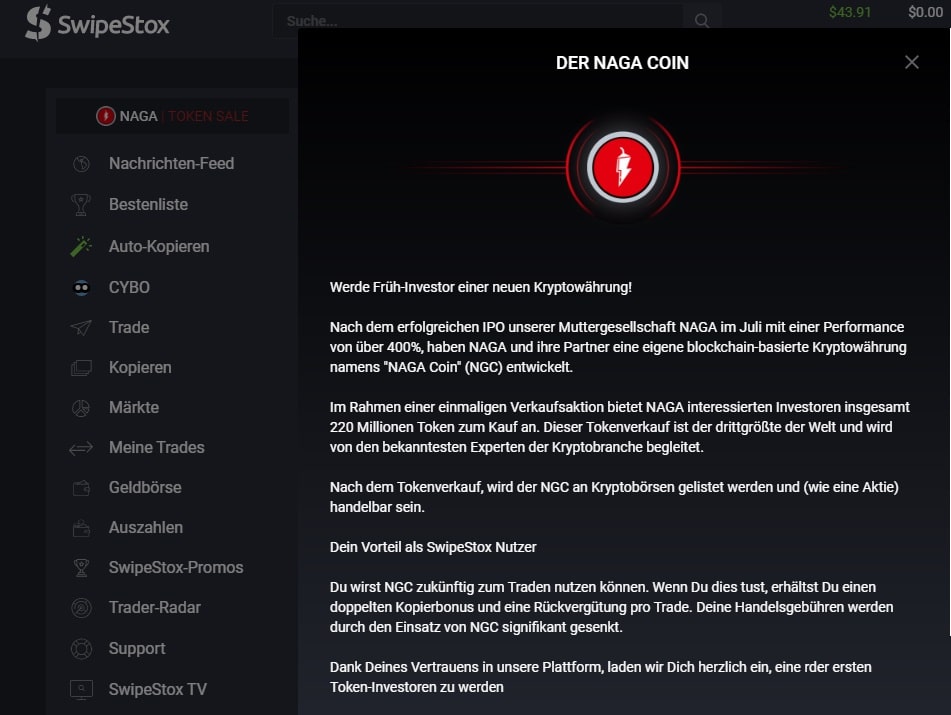The image size is (951, 715).
Task: Click the search magnifier icon
Action: pos(702,21)
